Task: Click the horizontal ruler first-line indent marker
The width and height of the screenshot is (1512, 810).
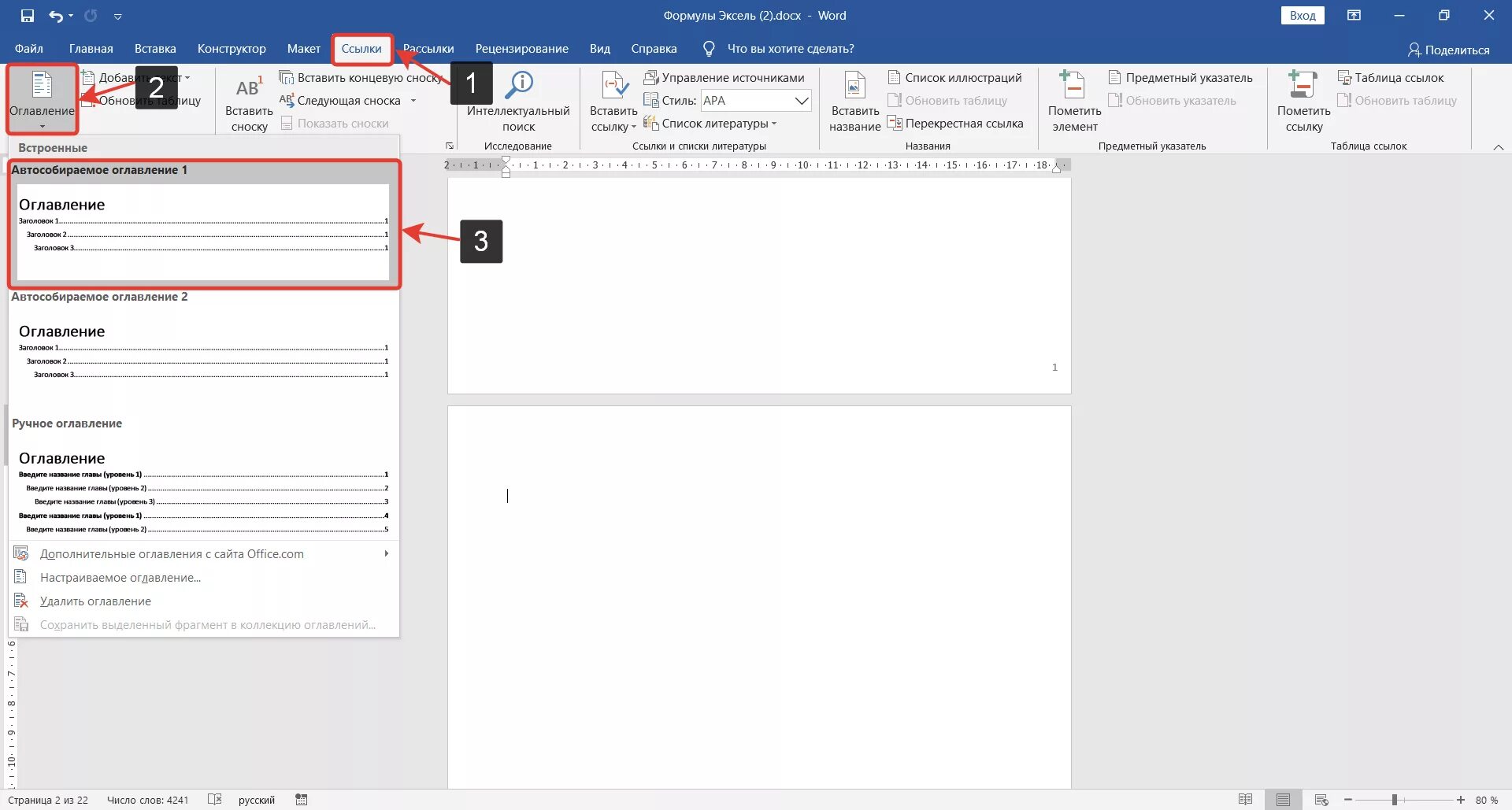Action: (506, 160)
